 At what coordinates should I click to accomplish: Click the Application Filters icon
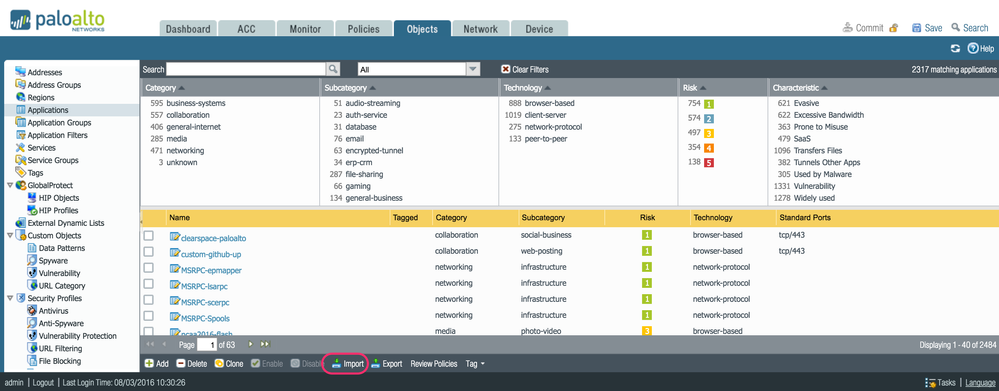click(20, 135)
